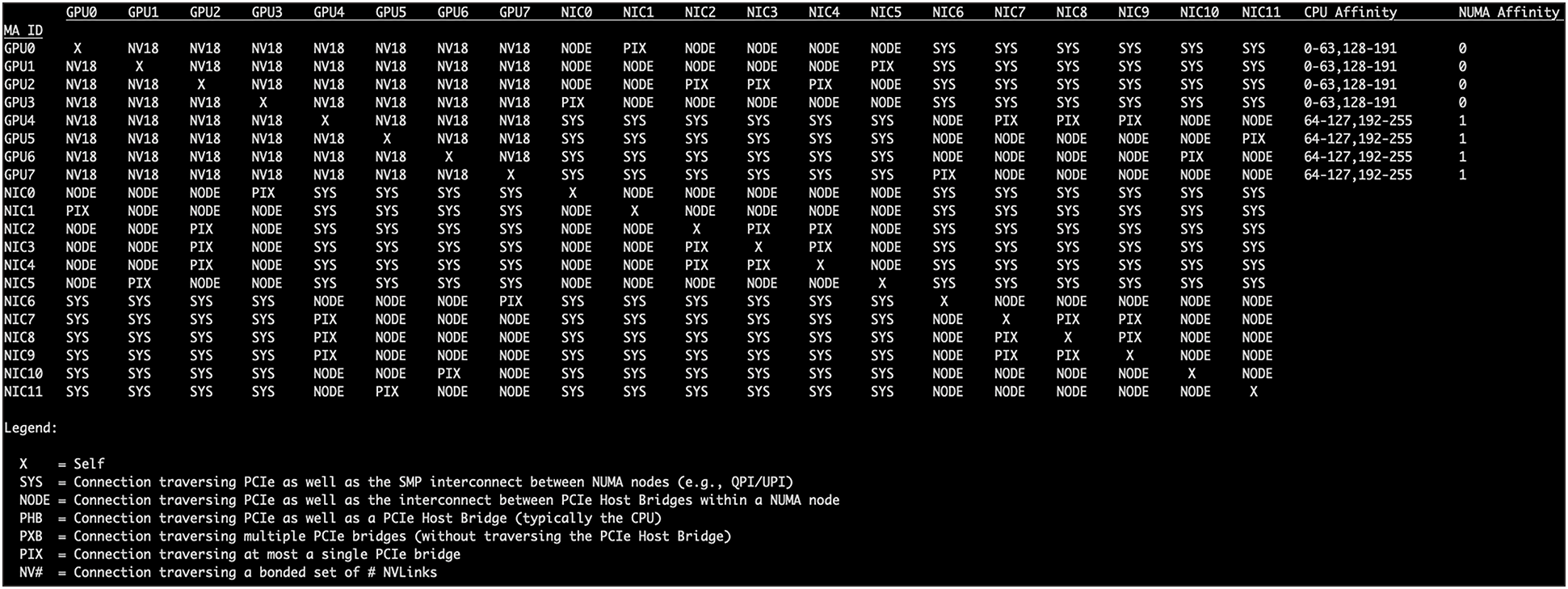Select PIX in GPU1 row under NIC5
This screenshot has width=1568, height=589.
click(882, 66)
